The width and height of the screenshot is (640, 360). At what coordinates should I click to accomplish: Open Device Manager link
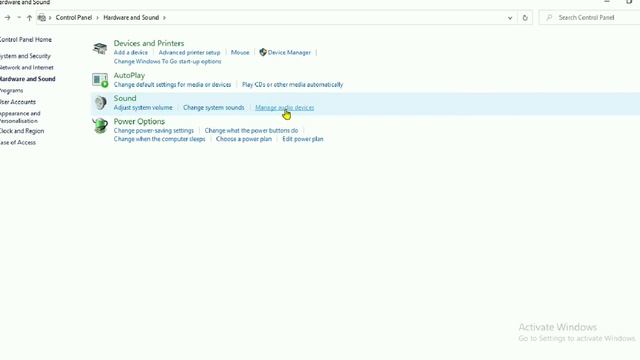pos(289,53)
